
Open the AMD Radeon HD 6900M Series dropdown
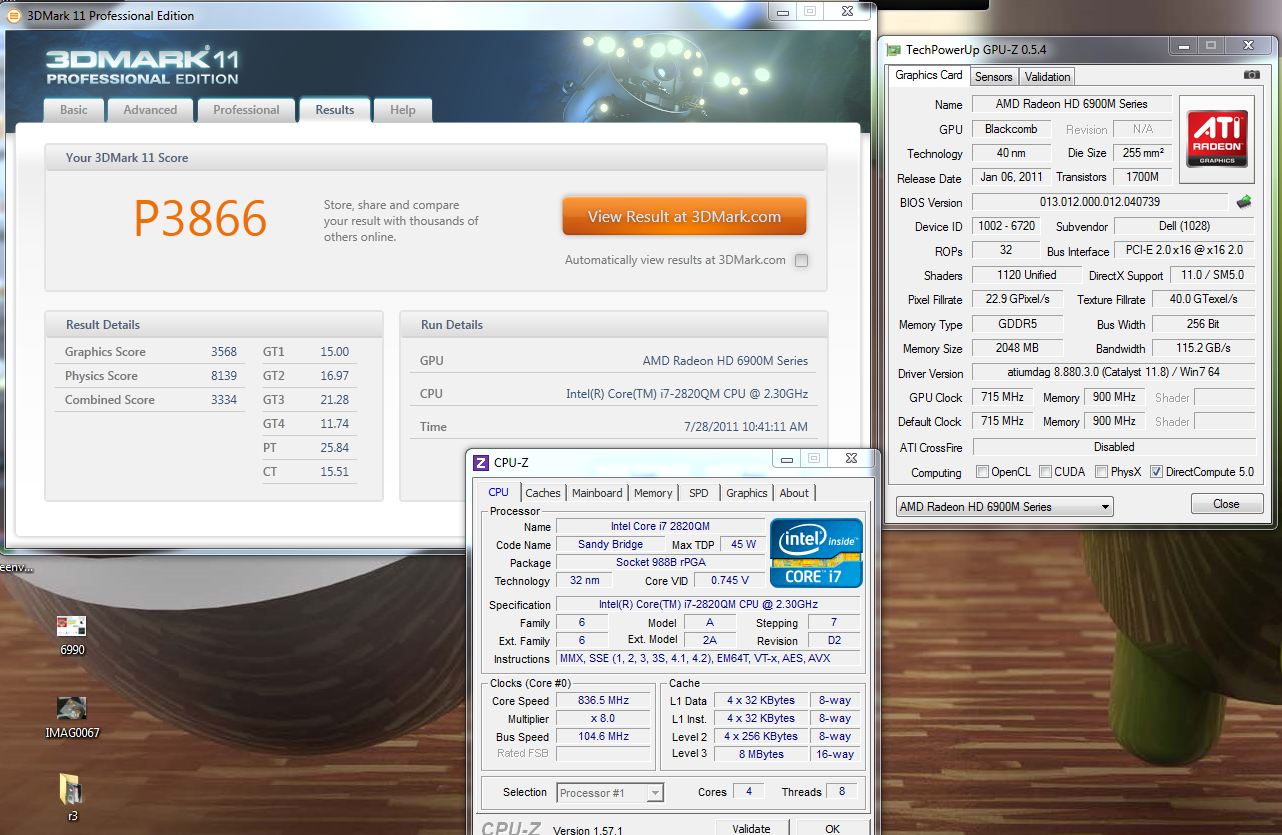[1004, 506]
